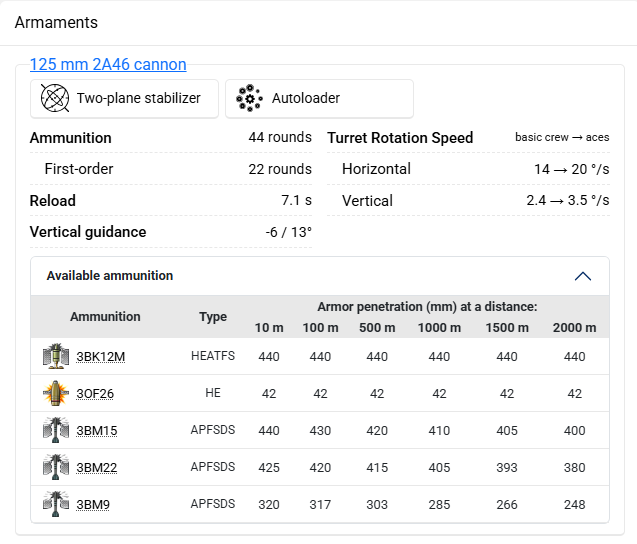Viewport: 637px width, 544px height.
Task: Click the 3BM9 shell icon
Action: [54, 505]
